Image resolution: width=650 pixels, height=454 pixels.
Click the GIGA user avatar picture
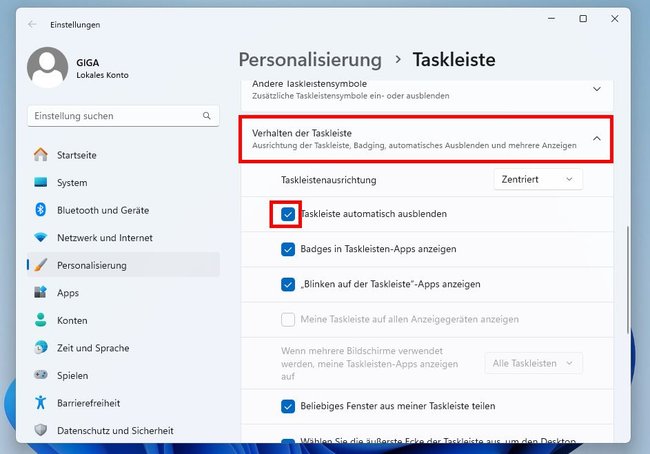pos(47,67)
